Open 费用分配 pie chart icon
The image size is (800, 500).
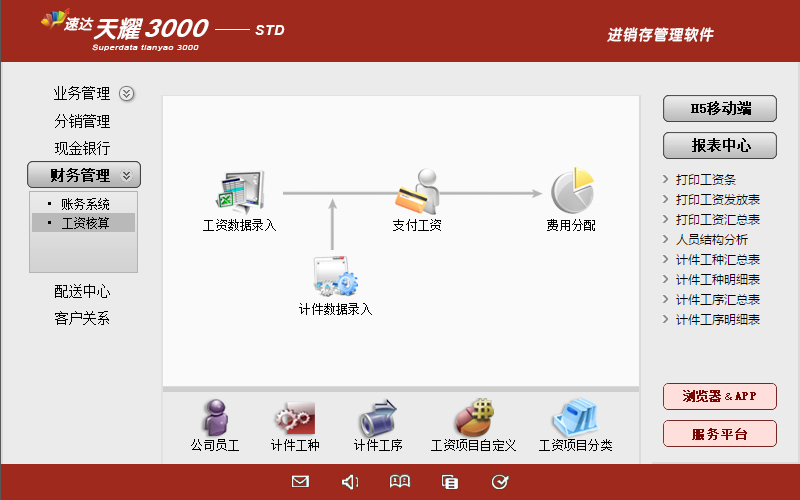coord(571,190)
